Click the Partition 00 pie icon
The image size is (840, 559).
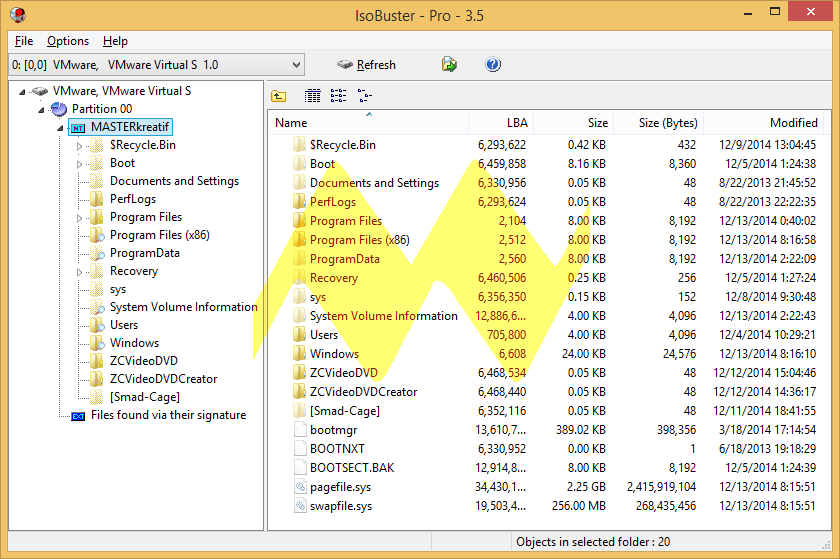tap(58, 109)
